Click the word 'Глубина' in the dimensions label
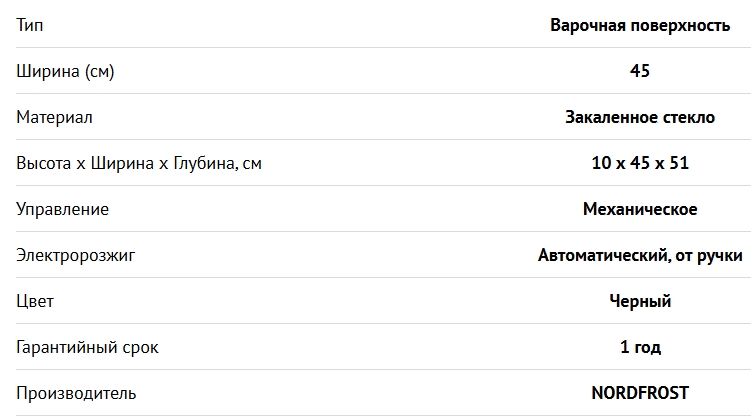This screenshot has height=419, width=751. (x=203, y=163)
